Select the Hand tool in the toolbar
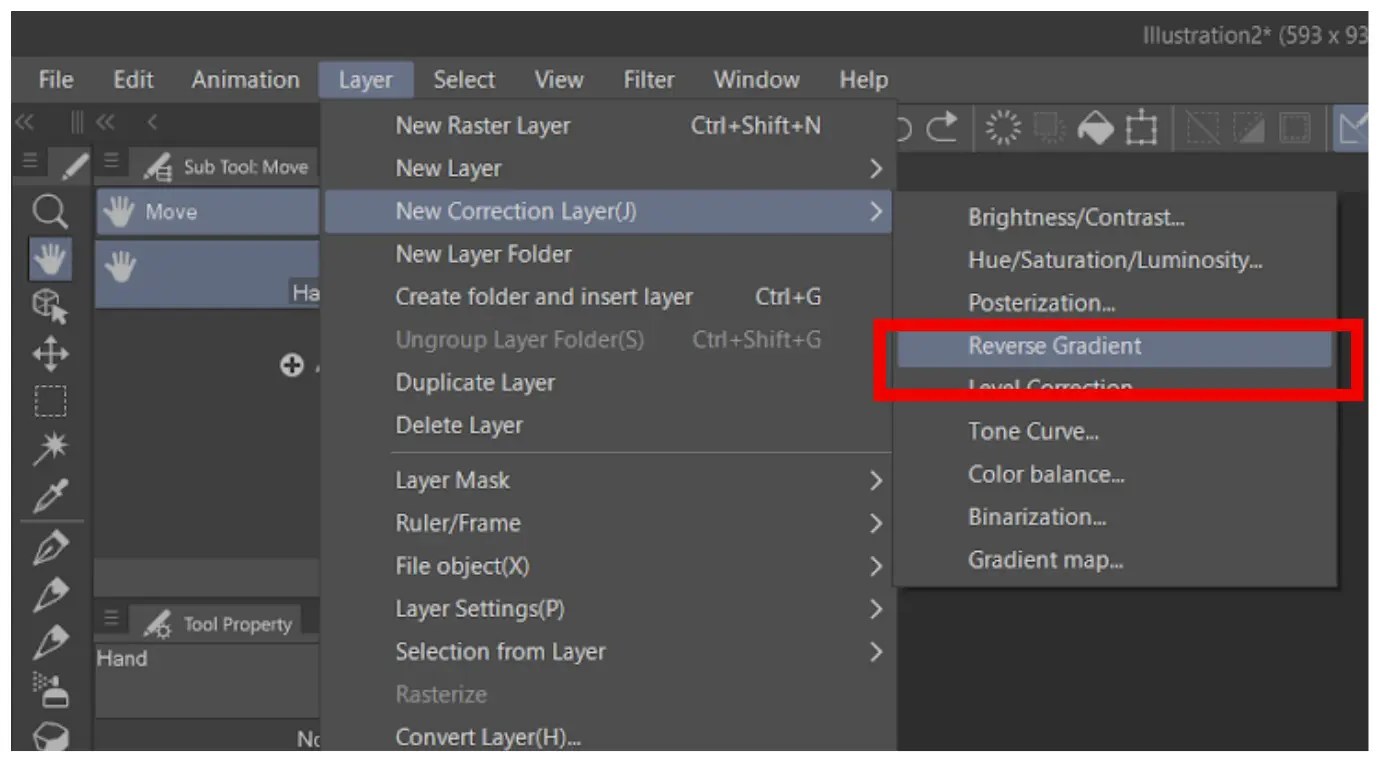1380x763 pixels. [49, 258]
